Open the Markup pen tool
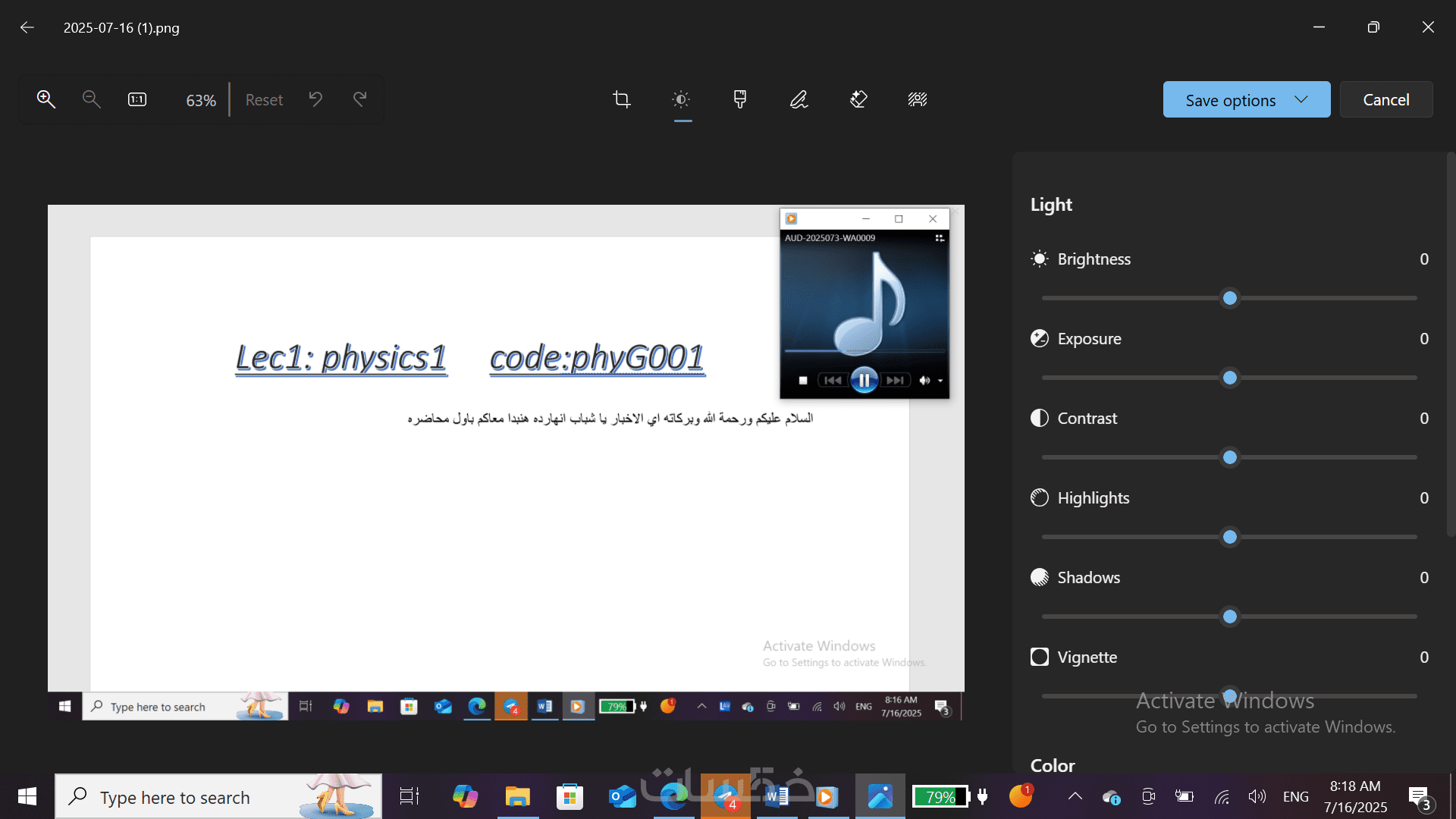This screenshot has width=1456, height=819. coord(799,99)
